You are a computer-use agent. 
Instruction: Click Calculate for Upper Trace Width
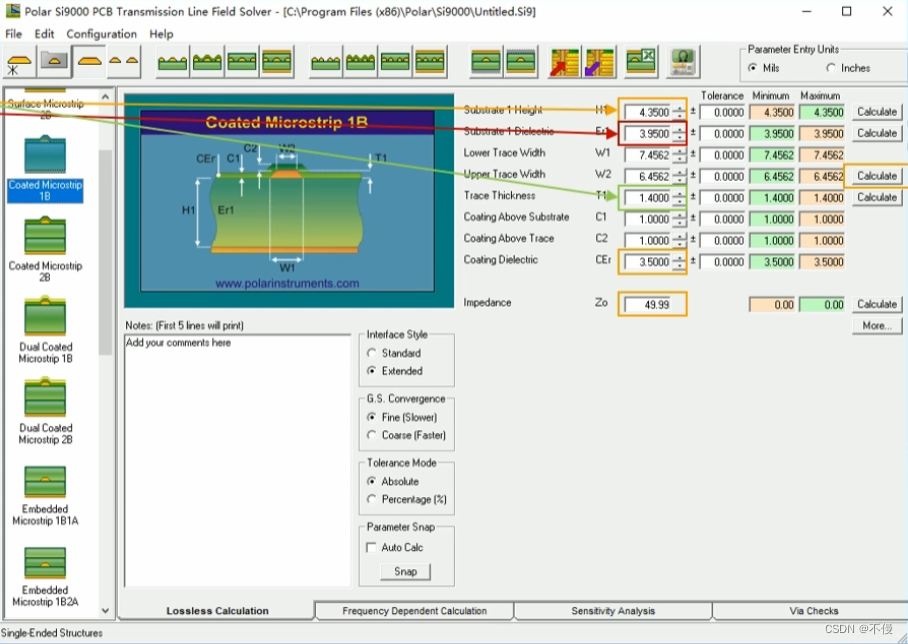(877, 176)
